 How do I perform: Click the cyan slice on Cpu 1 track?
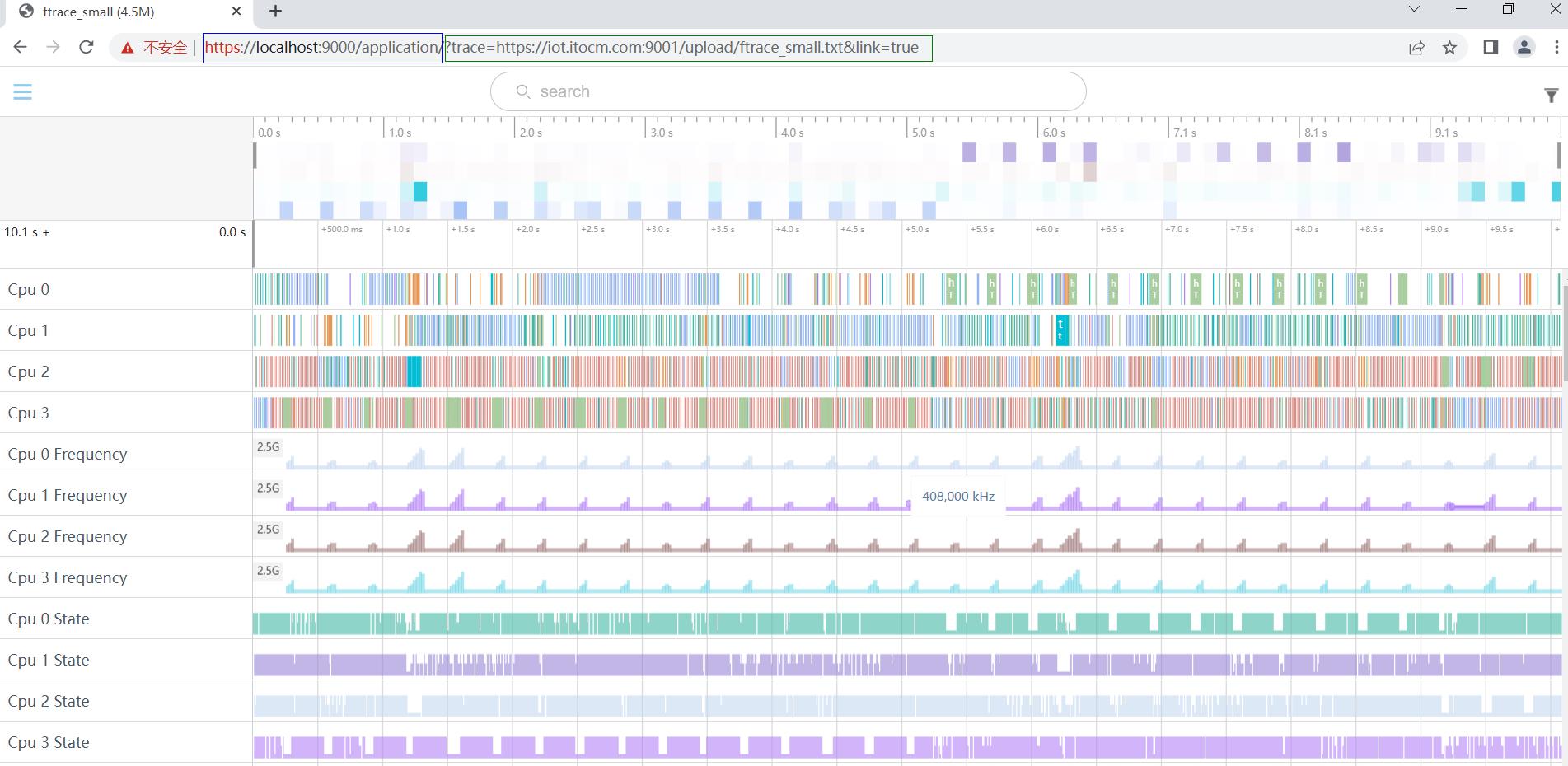[1062, 330]
